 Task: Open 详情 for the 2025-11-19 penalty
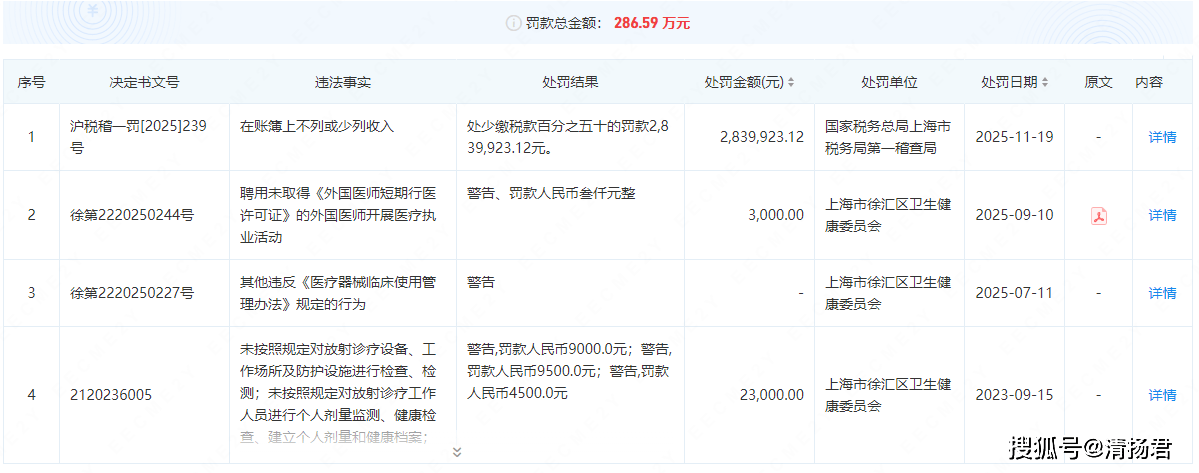tap(1162, 138)
